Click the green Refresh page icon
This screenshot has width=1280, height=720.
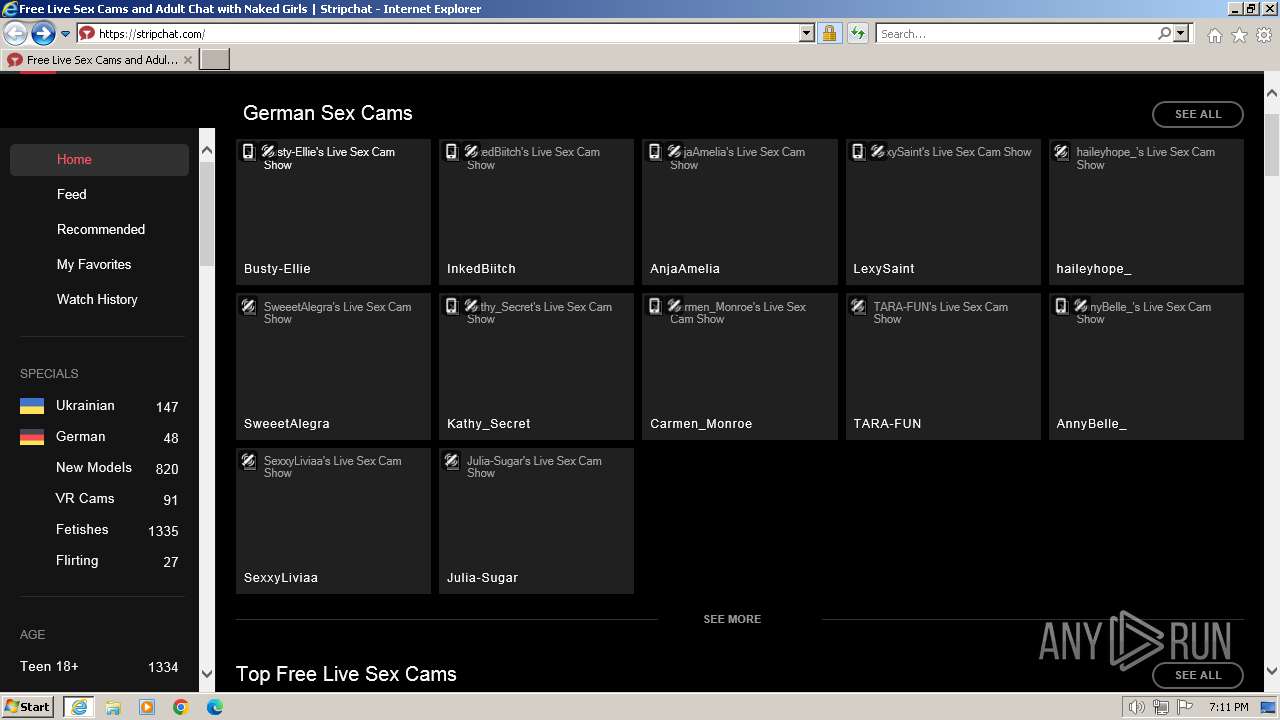coord(857,33)
